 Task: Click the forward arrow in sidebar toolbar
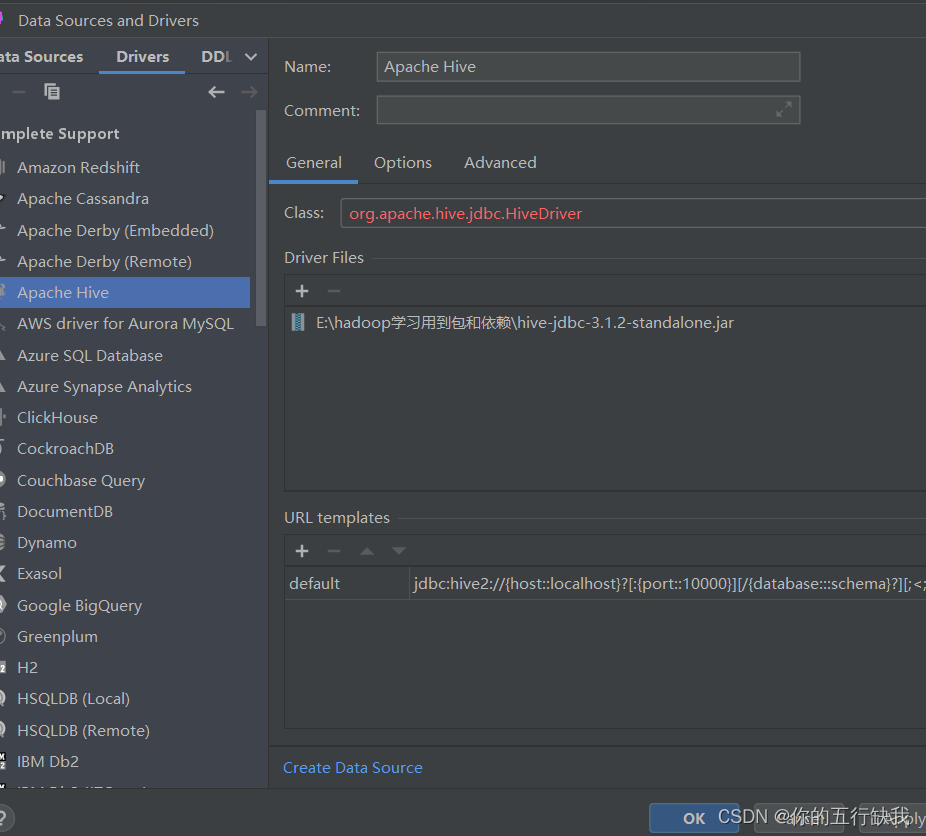coord(249,92)
